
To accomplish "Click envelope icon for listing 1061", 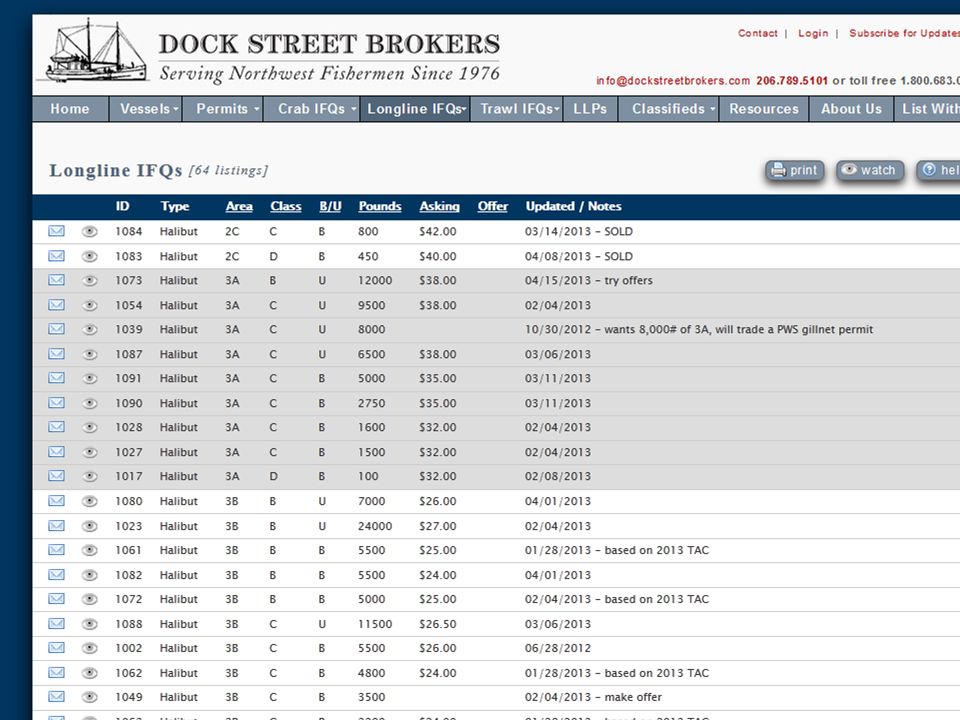I will point(56,550).
